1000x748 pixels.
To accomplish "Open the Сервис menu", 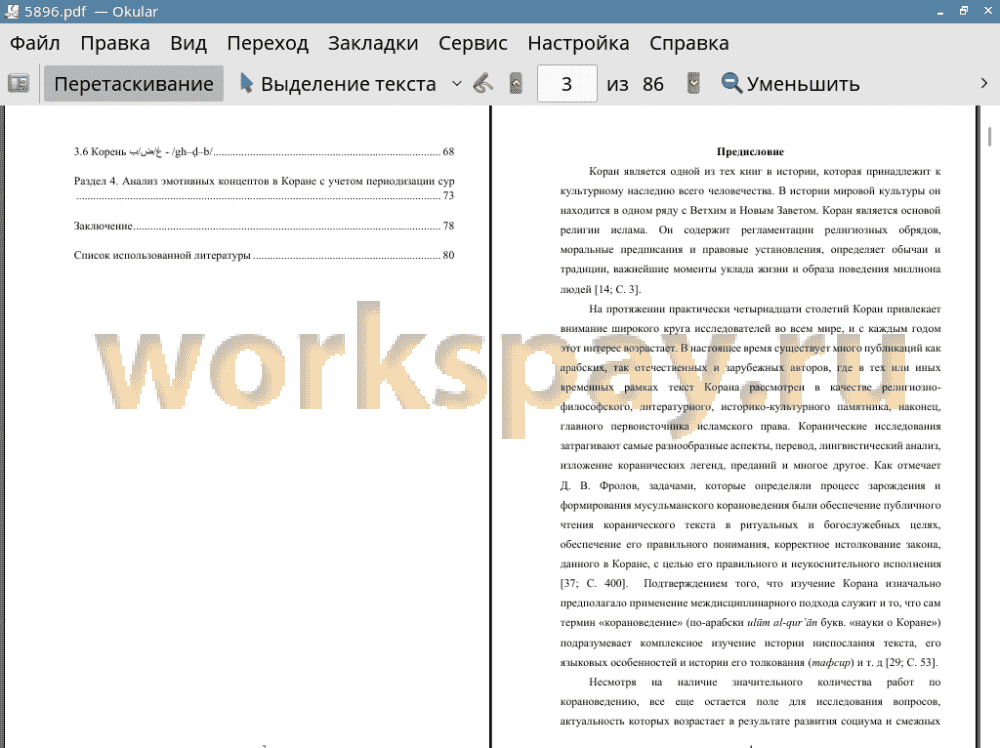I will [473, 43].
